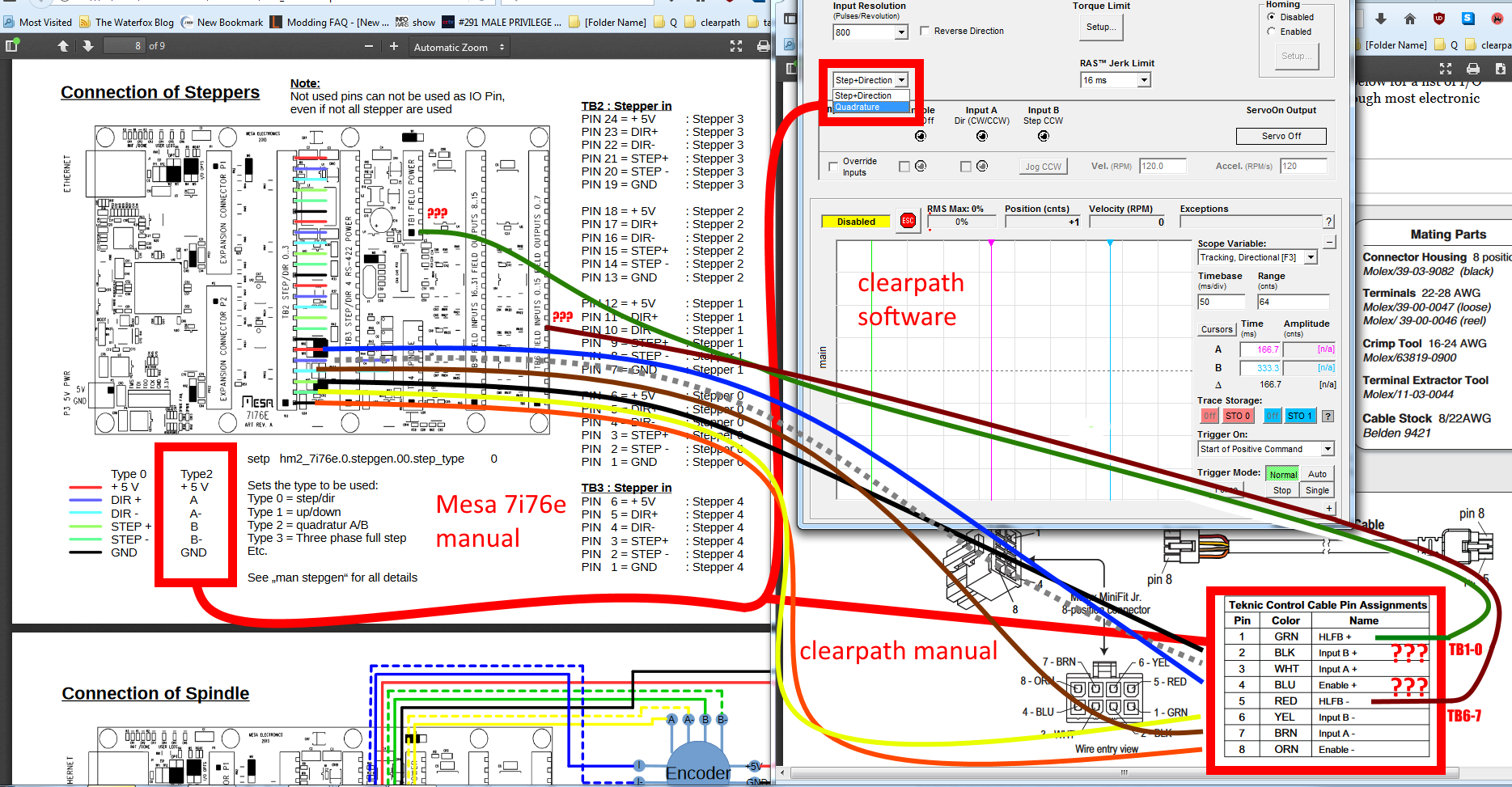The image size is (1512, 787).
Task: Click the Range field showing 64
Action: pyautogui.click(x=1293, y=302)
